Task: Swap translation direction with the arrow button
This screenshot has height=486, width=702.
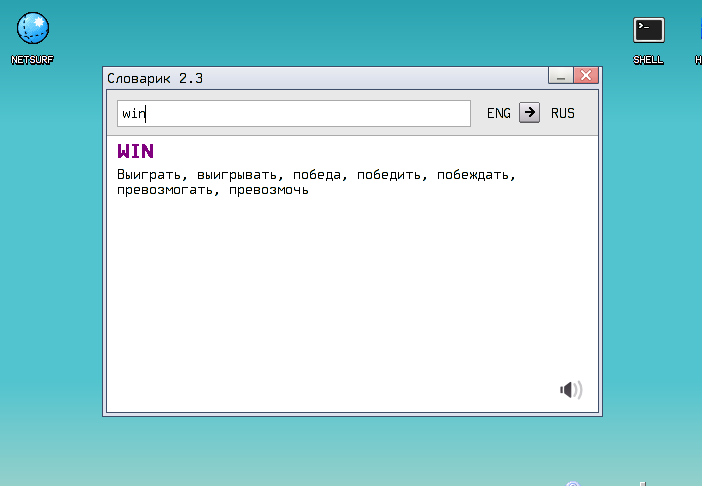Action: point(529,113)
